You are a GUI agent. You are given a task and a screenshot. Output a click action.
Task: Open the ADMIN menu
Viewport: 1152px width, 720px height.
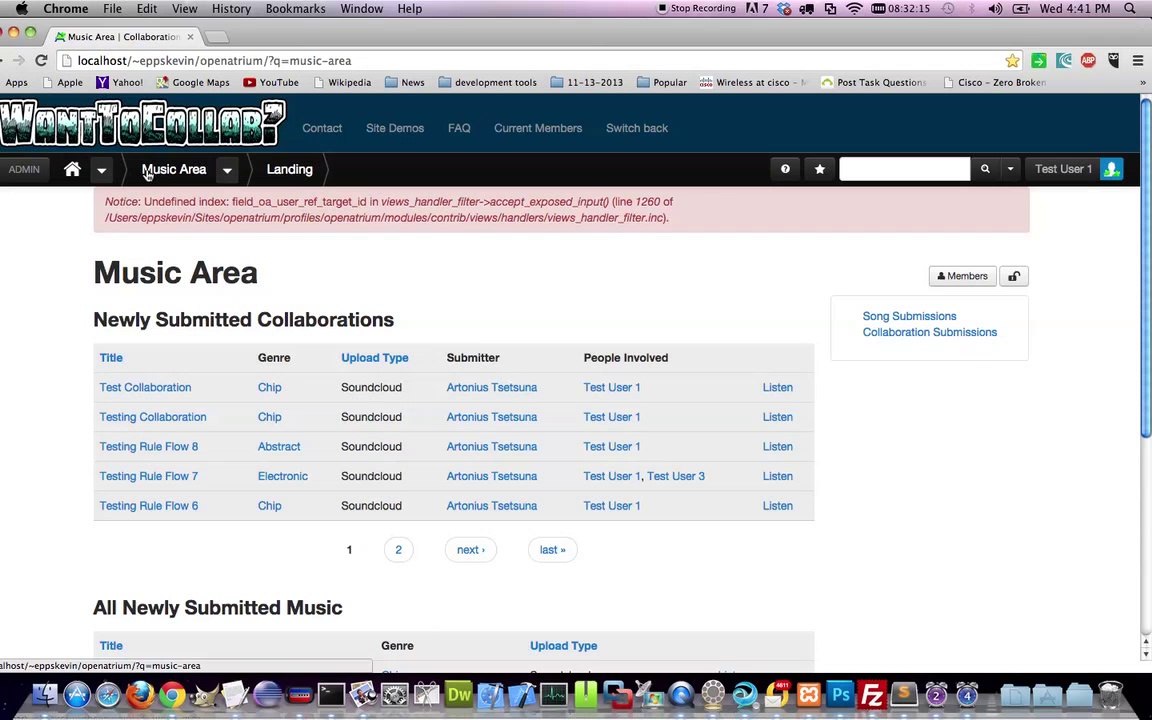24,169
